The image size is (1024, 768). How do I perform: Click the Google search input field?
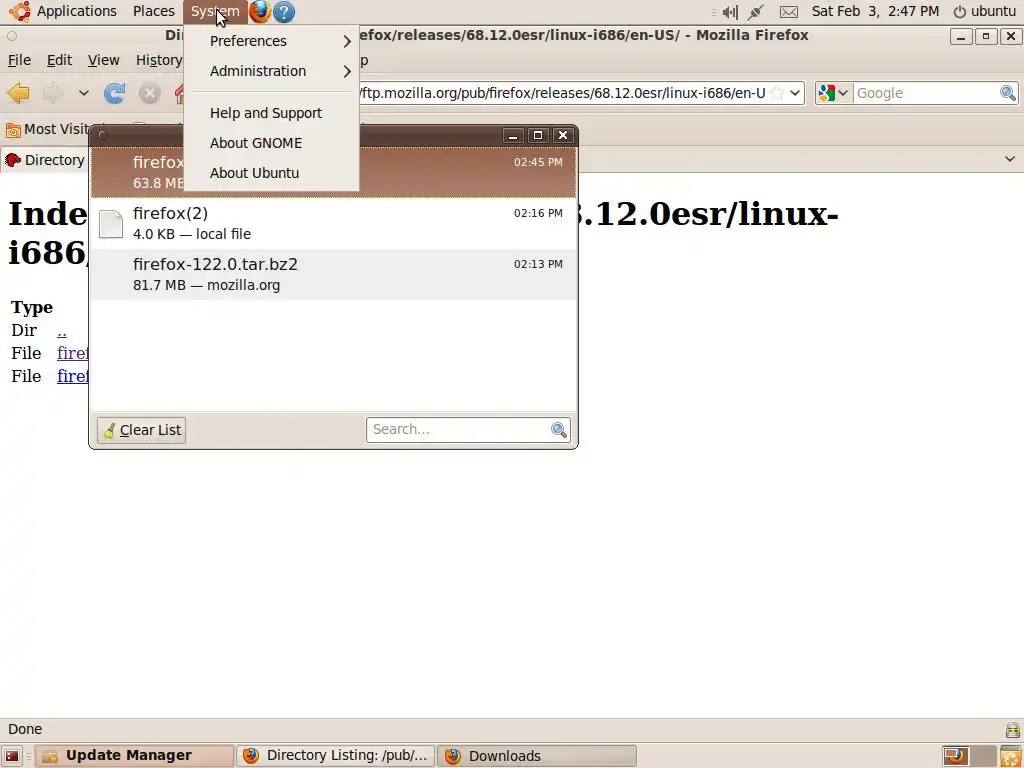pyautogui.click(x=926, y=93)
